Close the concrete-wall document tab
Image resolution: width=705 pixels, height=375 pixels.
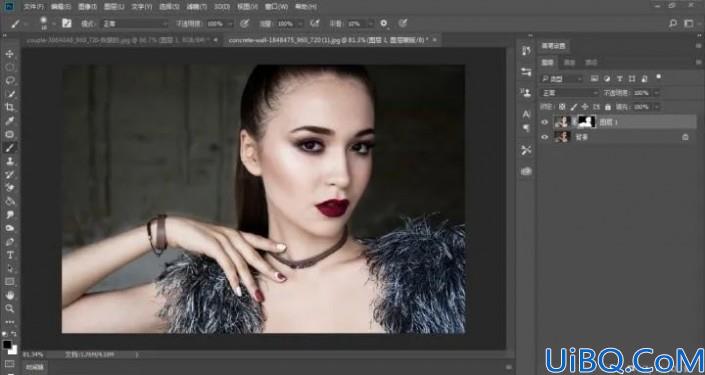[x=434, y=40]
